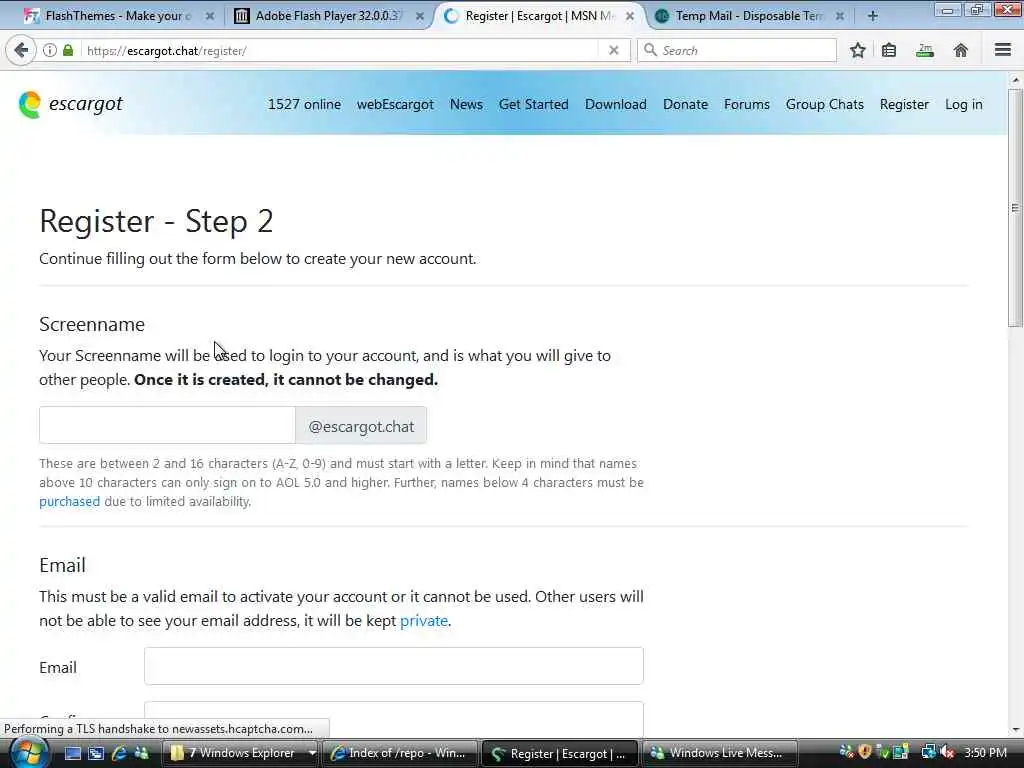Follow the private link

coord(424,620)
